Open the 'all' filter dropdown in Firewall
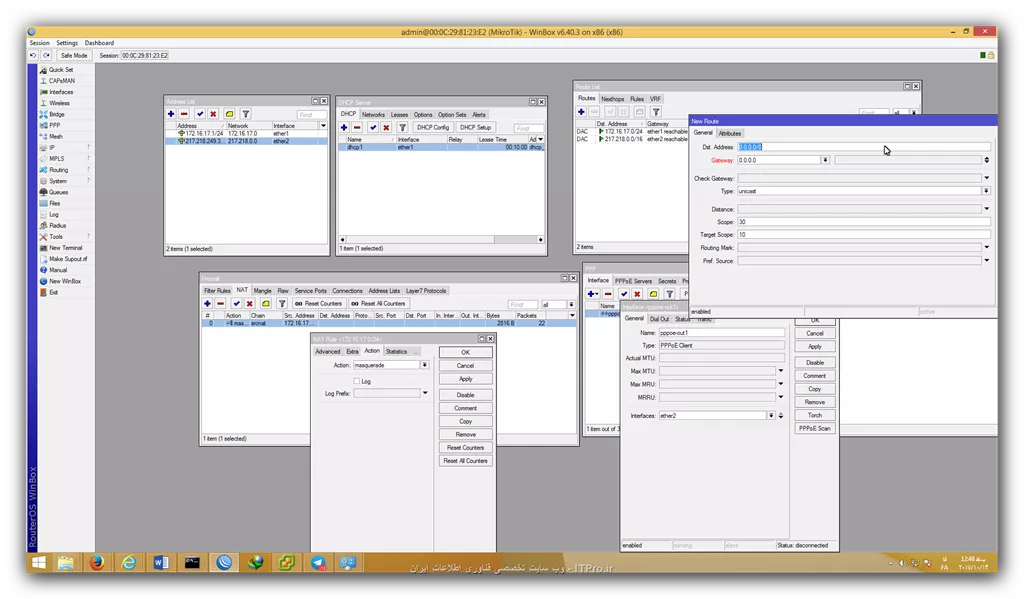This screenshot has height=599, width=1024. [x=571, y=304]
